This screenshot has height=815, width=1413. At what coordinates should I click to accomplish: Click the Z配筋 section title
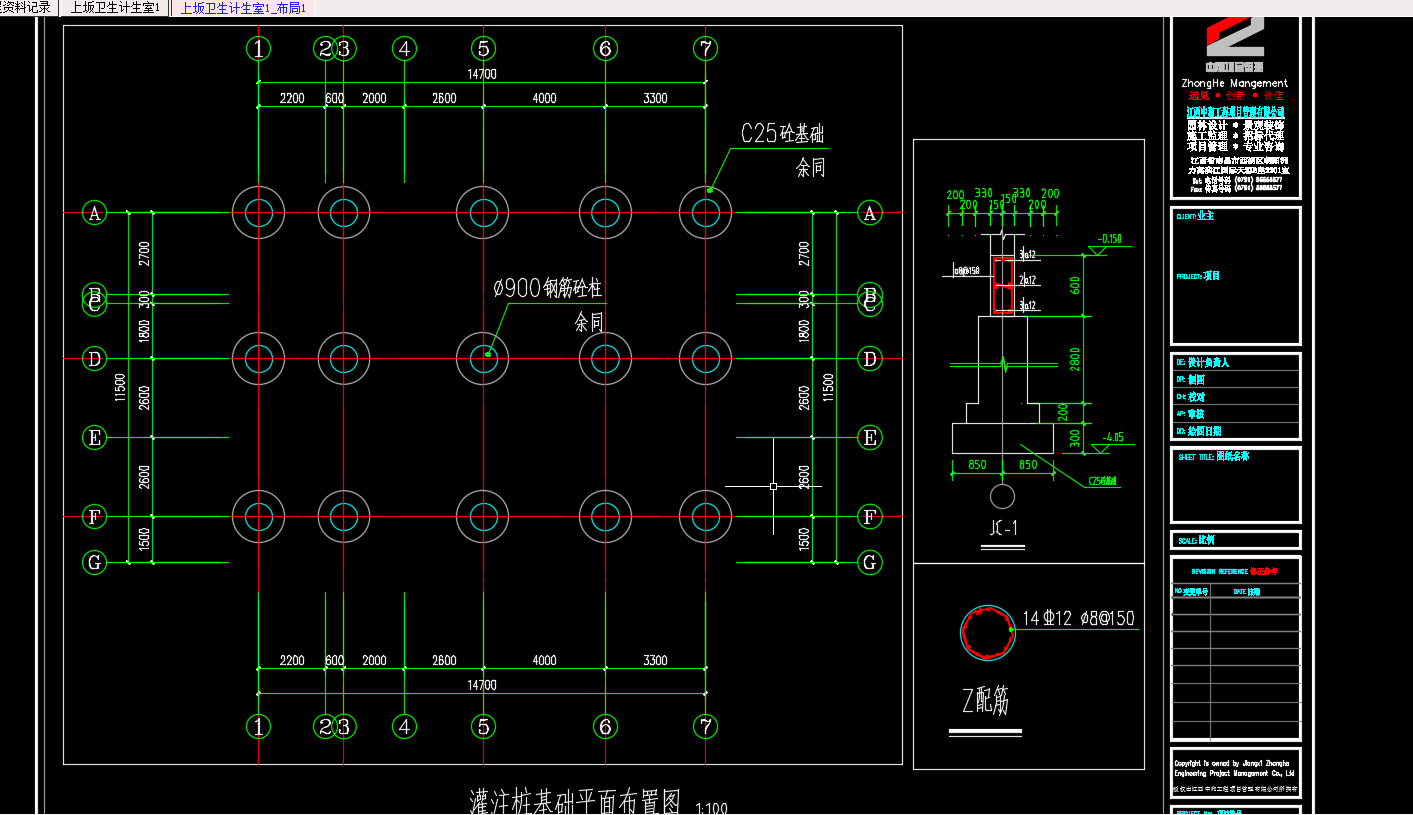(985, 701)
